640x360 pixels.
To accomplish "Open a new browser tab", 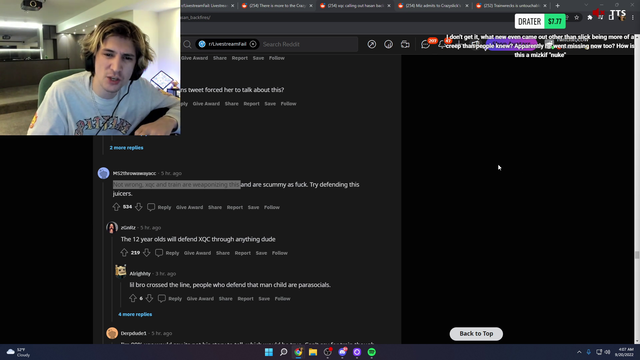I will pyautogui.click(x=558, y=6).
